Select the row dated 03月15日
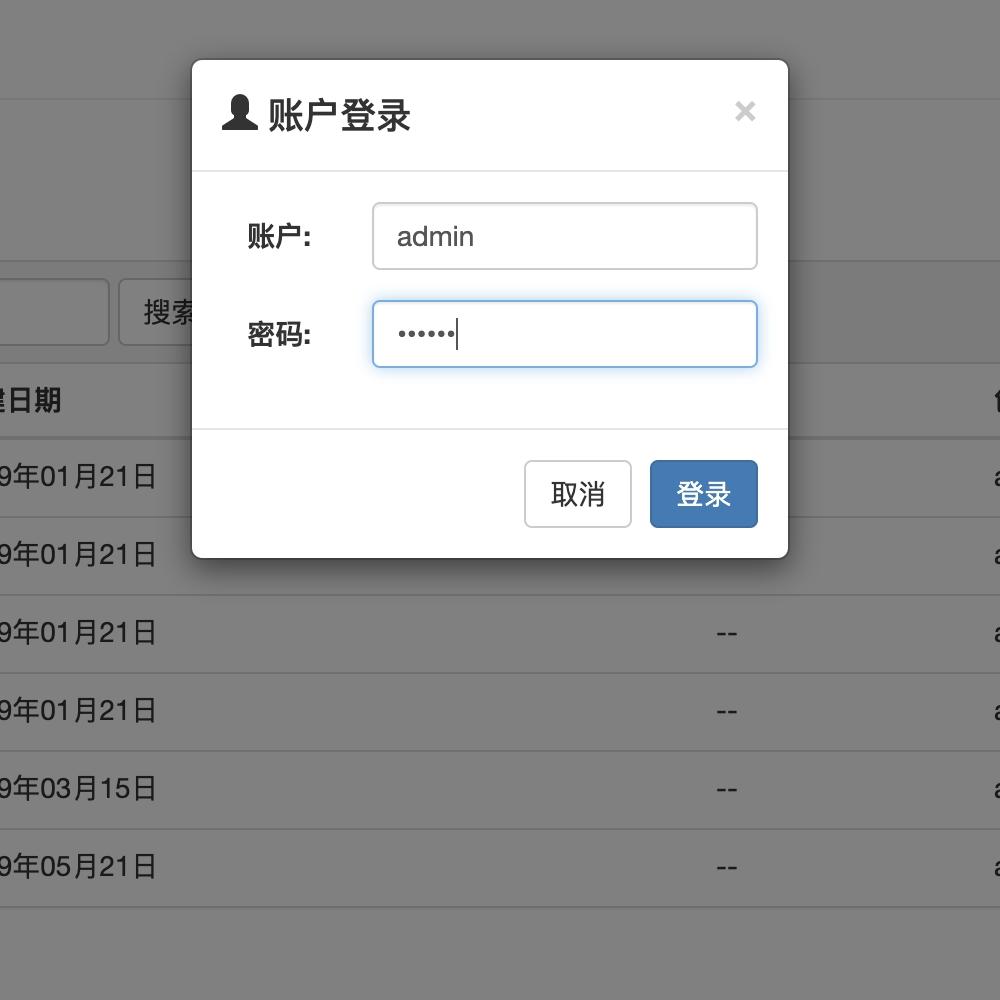Viewport: 1000px width, 1000px height. coord(500,790)
